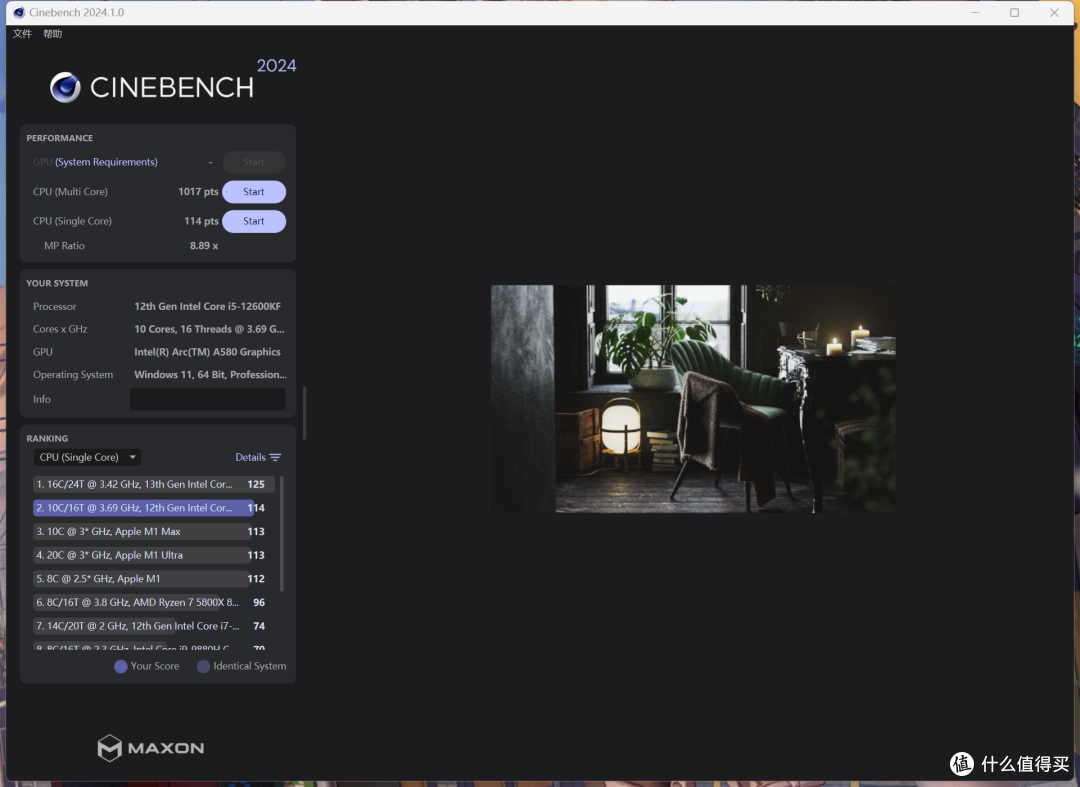Screen dimensions: 1080x787
Task: Click the Maxon logo at bottom
Action: [x=151, y=748]
